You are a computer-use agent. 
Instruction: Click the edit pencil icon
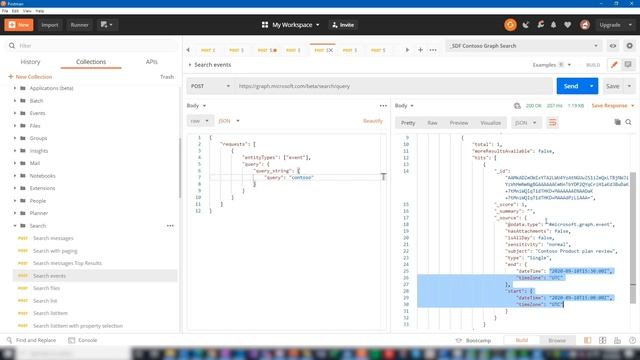(613, 64)
